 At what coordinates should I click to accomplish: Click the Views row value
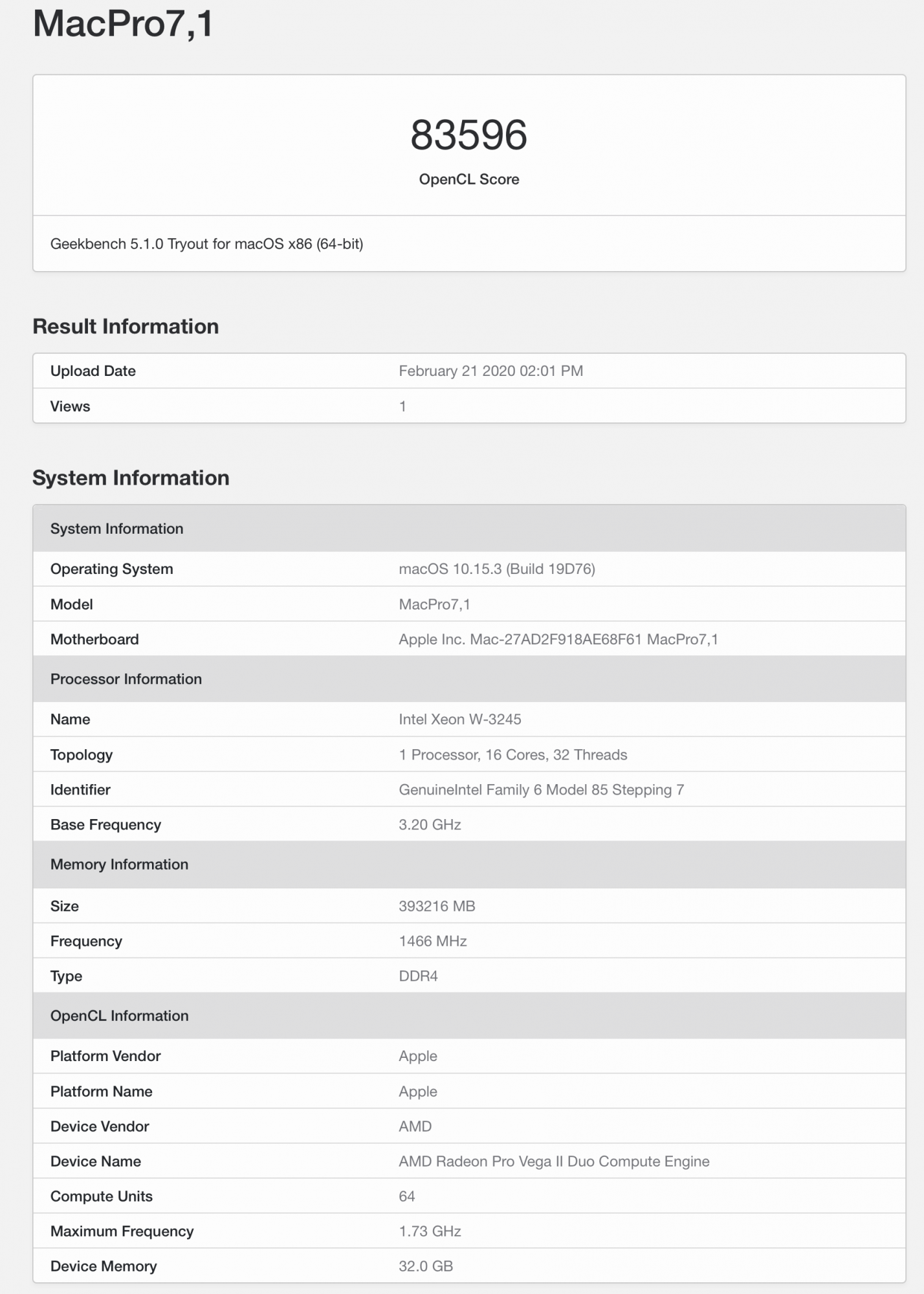[402, 406]
